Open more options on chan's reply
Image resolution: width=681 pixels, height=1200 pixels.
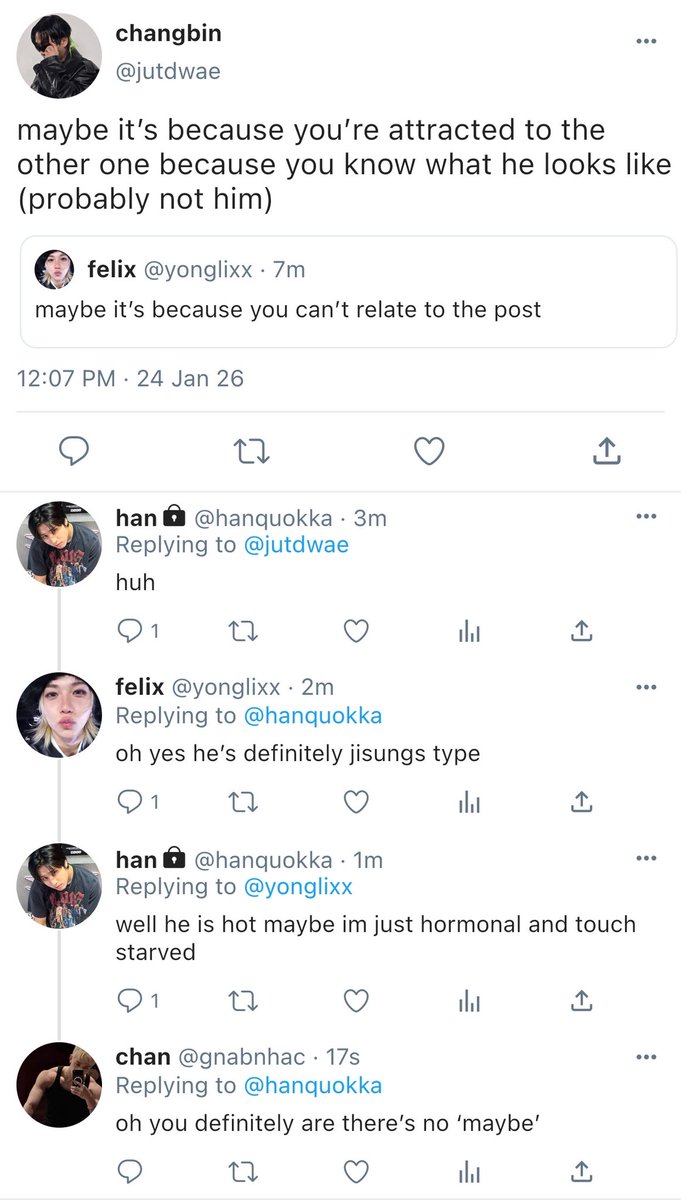click(x=647, y=1056)
